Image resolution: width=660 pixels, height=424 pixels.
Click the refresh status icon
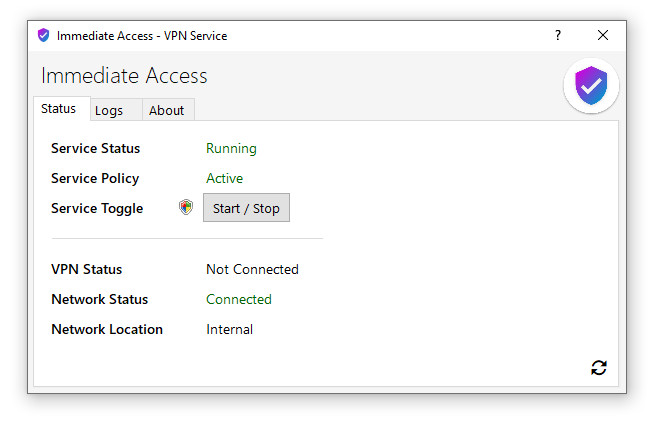click(598, 368)
